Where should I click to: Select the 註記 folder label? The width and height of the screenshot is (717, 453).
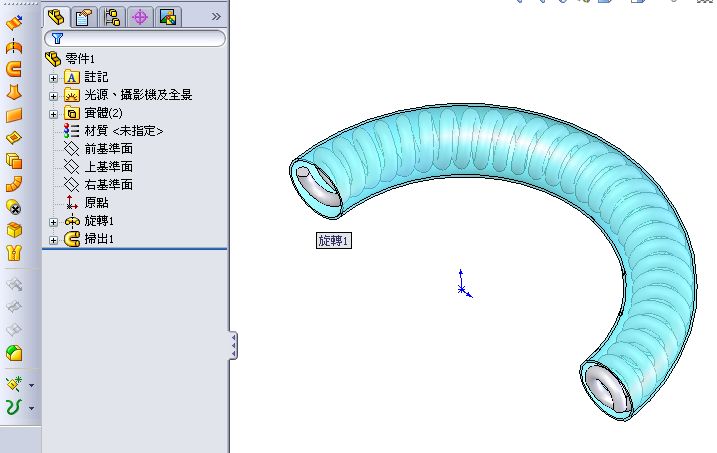click(x=96, y=77)
